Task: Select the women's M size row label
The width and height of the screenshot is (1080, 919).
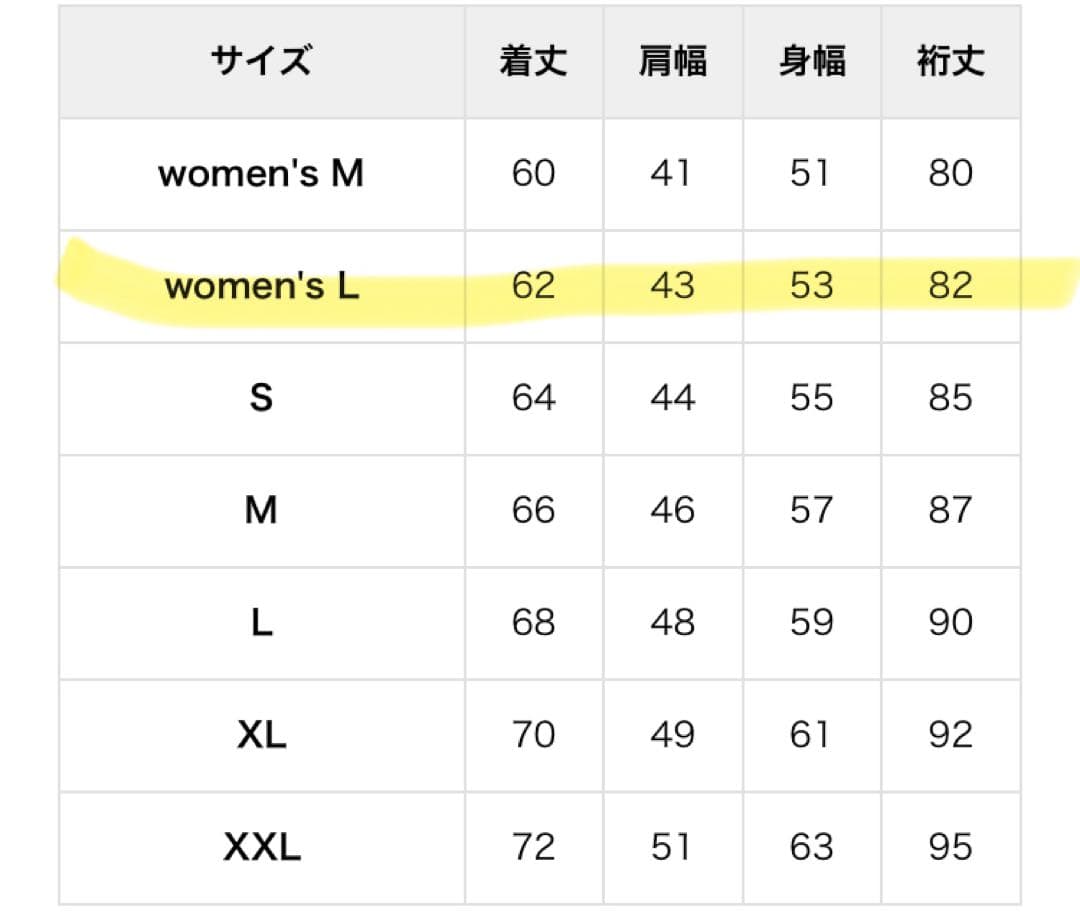Action: pos(261,173)
